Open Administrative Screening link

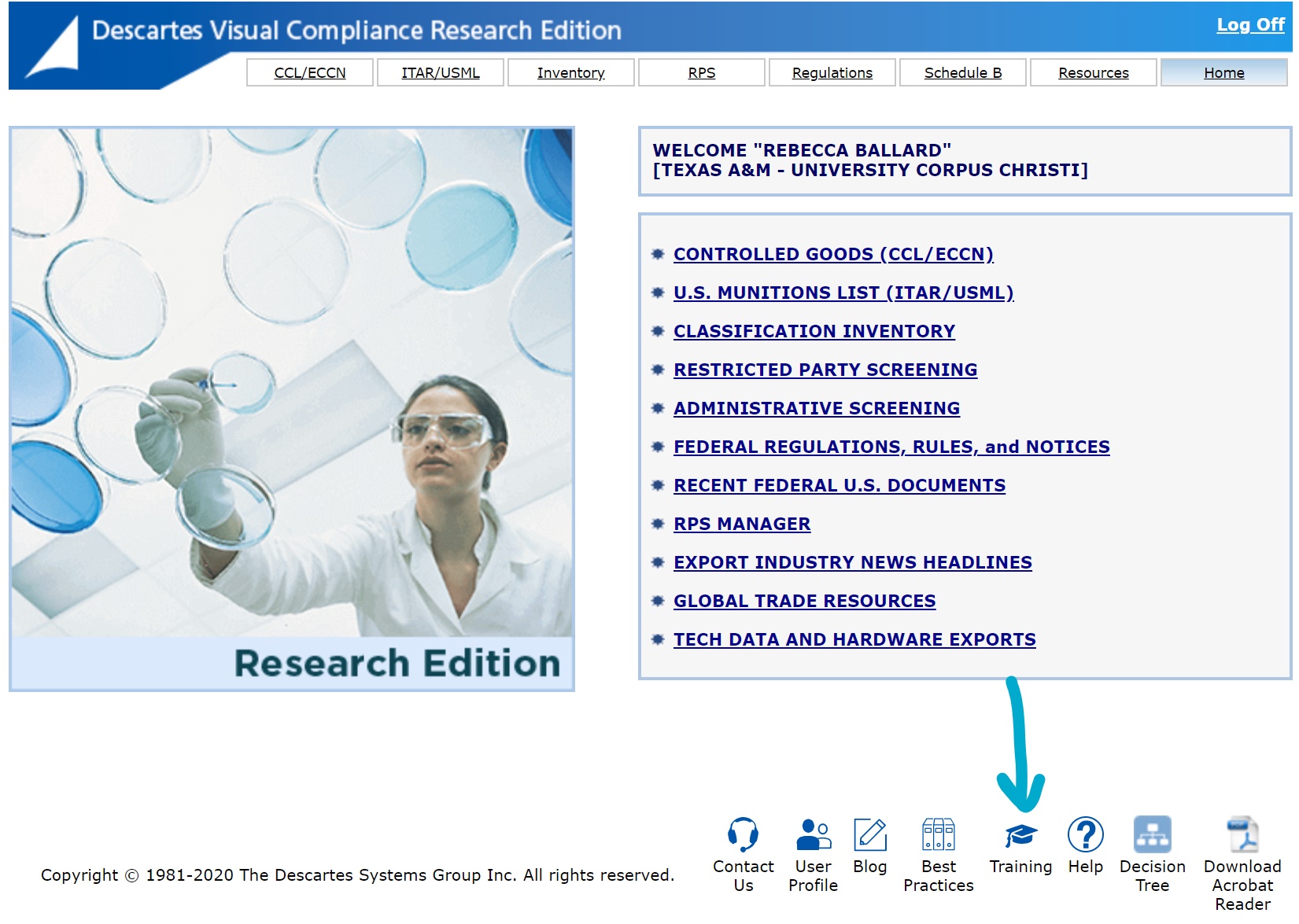817,408
